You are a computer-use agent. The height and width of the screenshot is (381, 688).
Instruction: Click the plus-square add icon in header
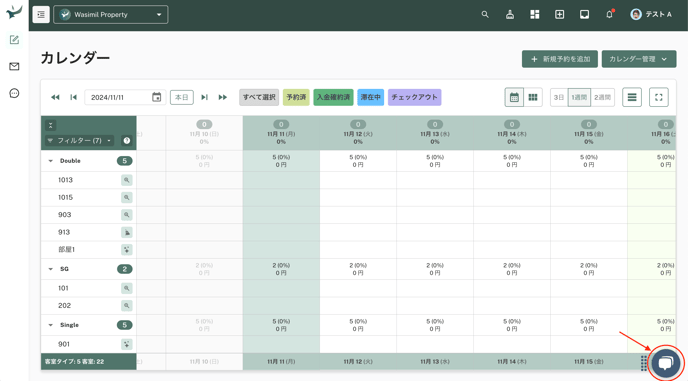point(559,14)
